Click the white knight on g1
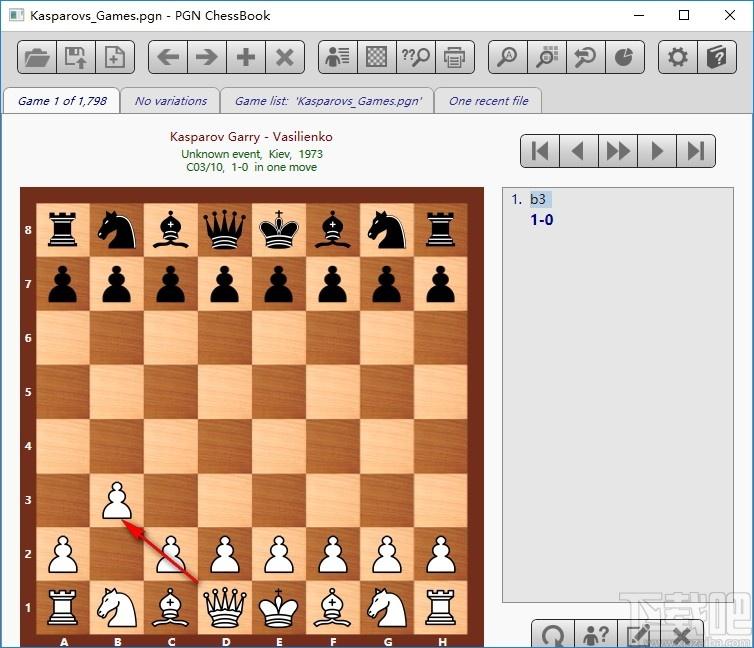754x648 pixels. pos(387,608)
